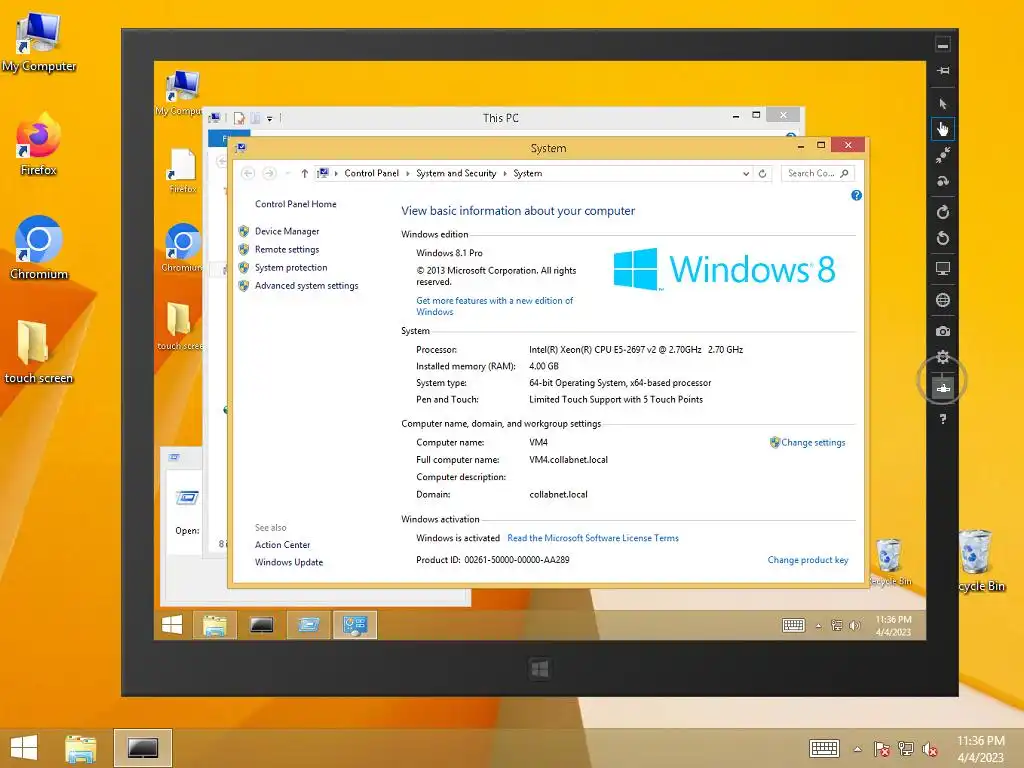Select rotation touch mode in simulator

(942, 181)
